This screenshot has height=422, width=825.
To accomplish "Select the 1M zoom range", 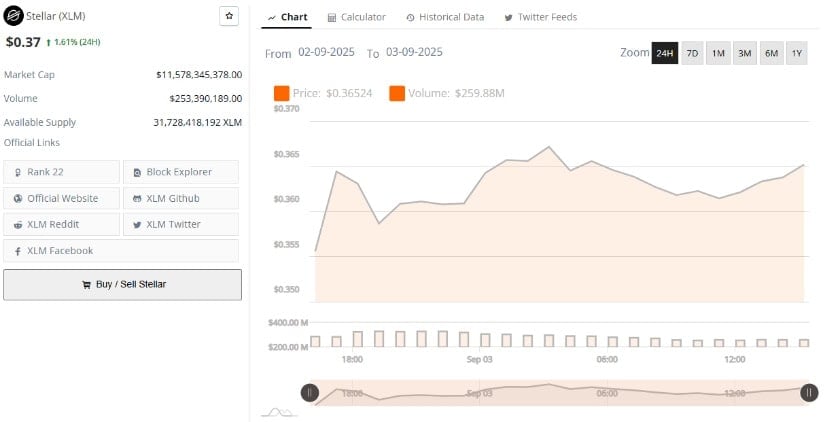I will tap(718, 53).
